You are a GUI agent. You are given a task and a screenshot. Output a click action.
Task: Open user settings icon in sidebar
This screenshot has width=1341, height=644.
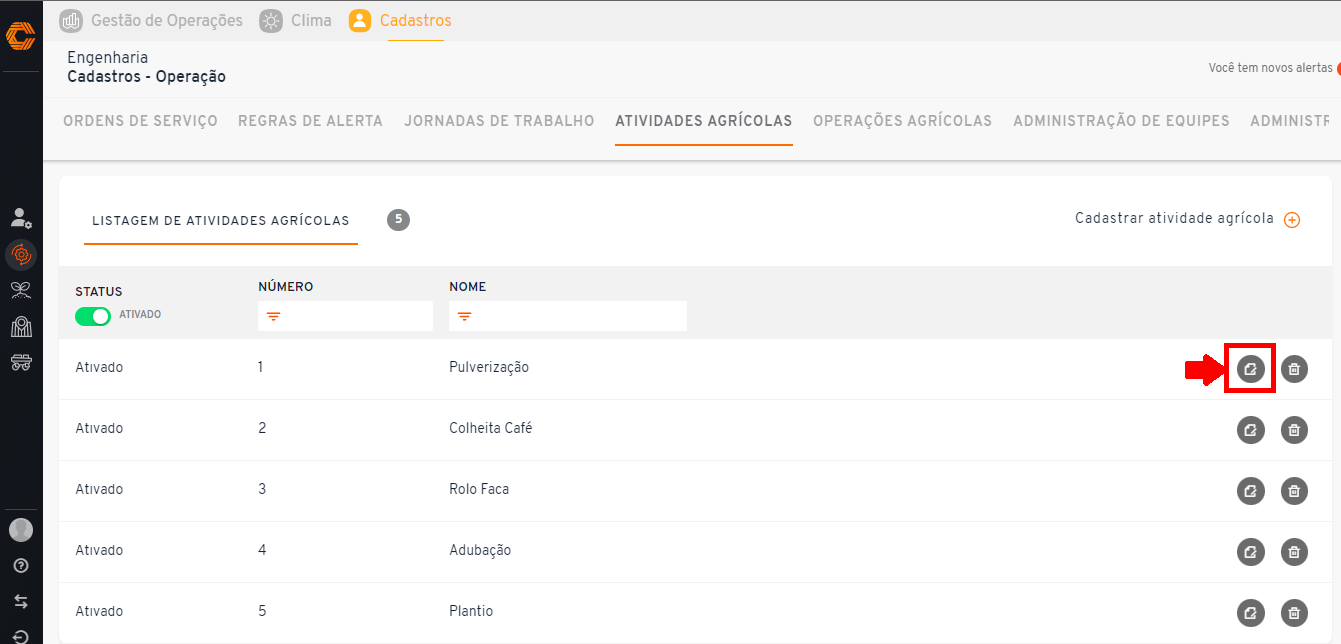point(21,217)
